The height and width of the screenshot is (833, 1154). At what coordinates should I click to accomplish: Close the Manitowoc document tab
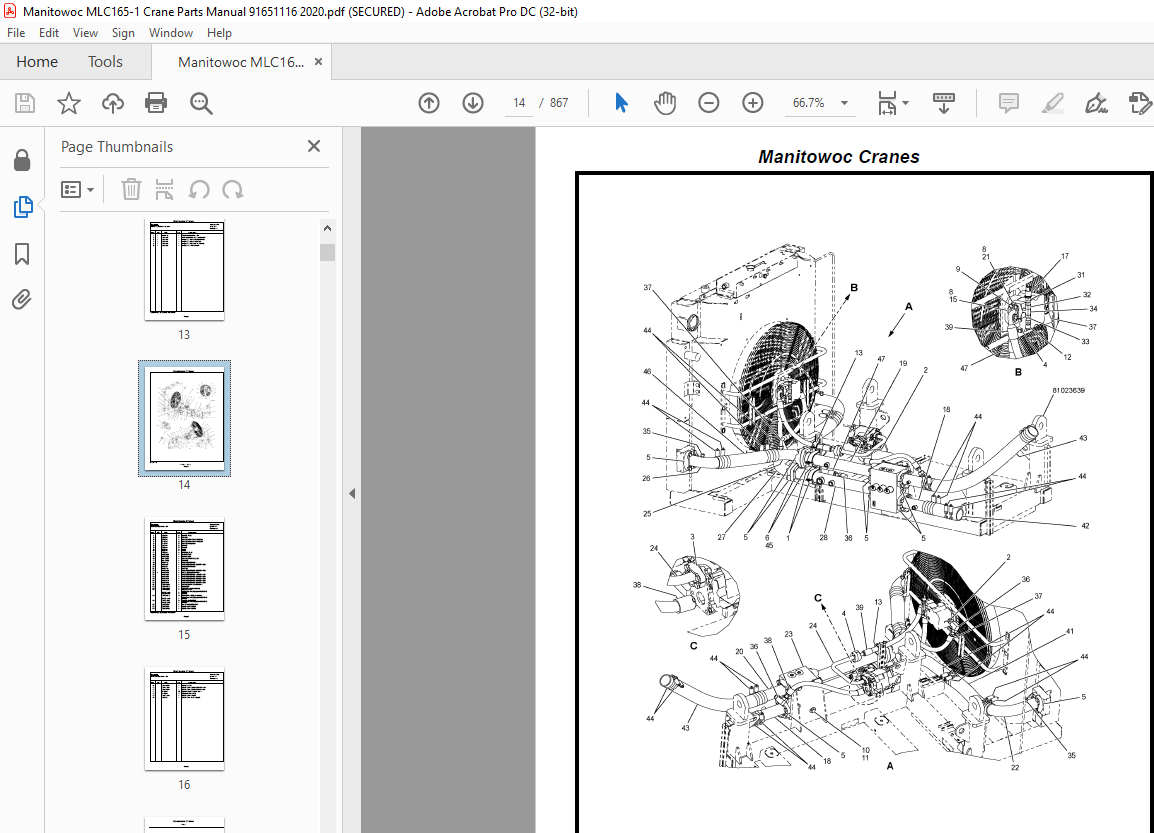(319, 62)
